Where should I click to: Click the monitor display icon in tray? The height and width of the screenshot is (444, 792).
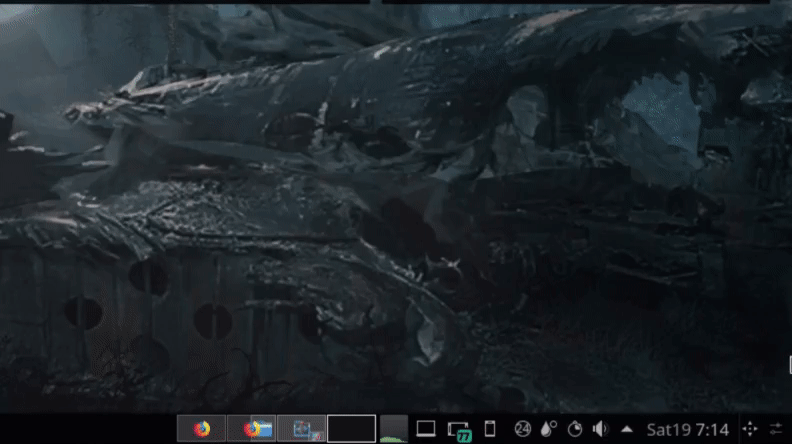tap(426, 429)
